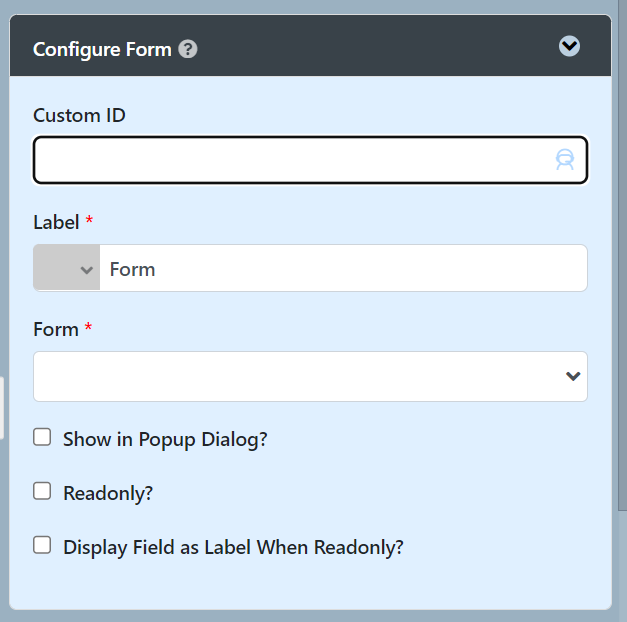
Task: Click the Label text field containing "Form"
Action: [x=342, y=269]
